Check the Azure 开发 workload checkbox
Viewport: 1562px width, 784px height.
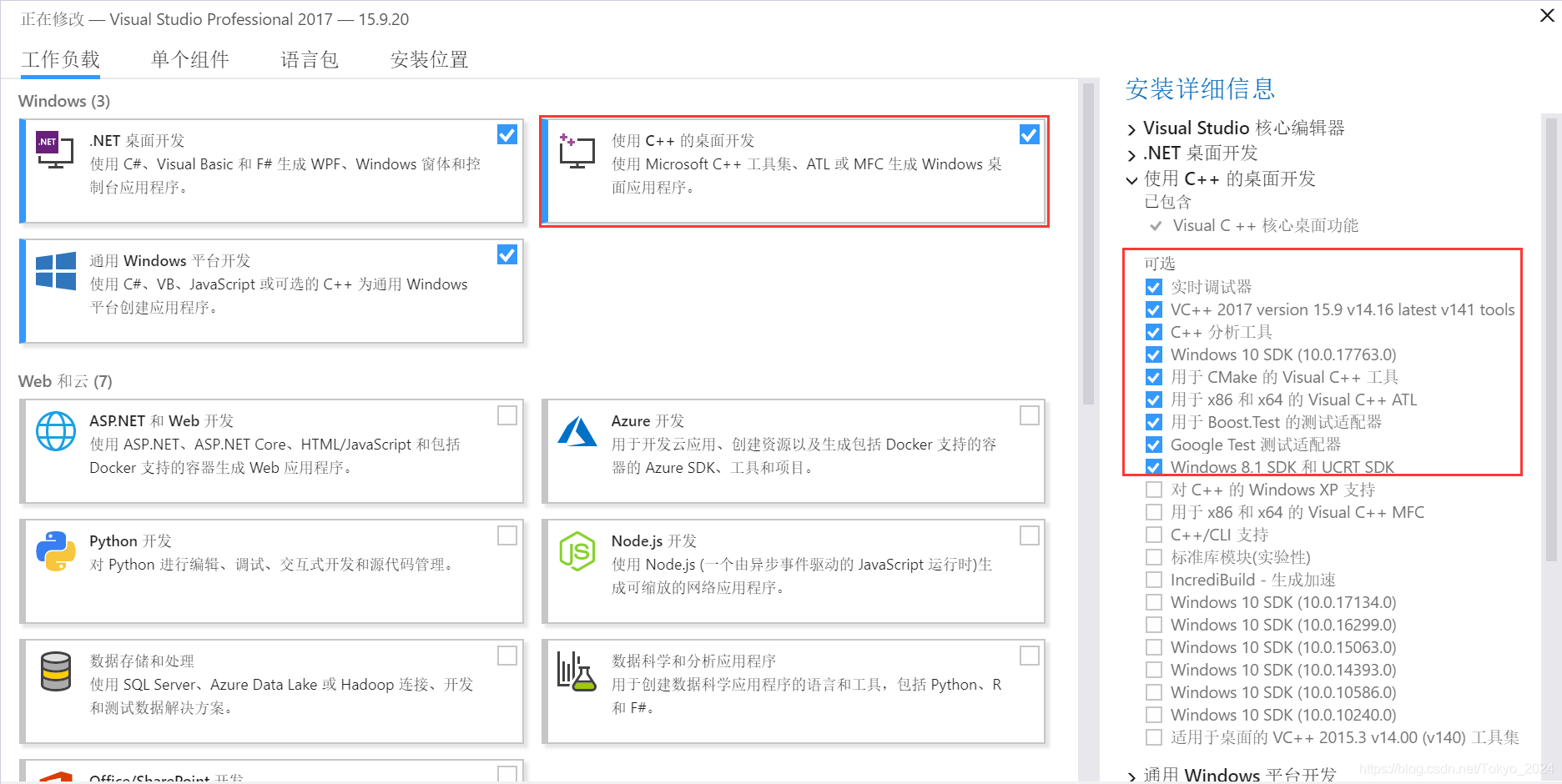point(1030,415)
